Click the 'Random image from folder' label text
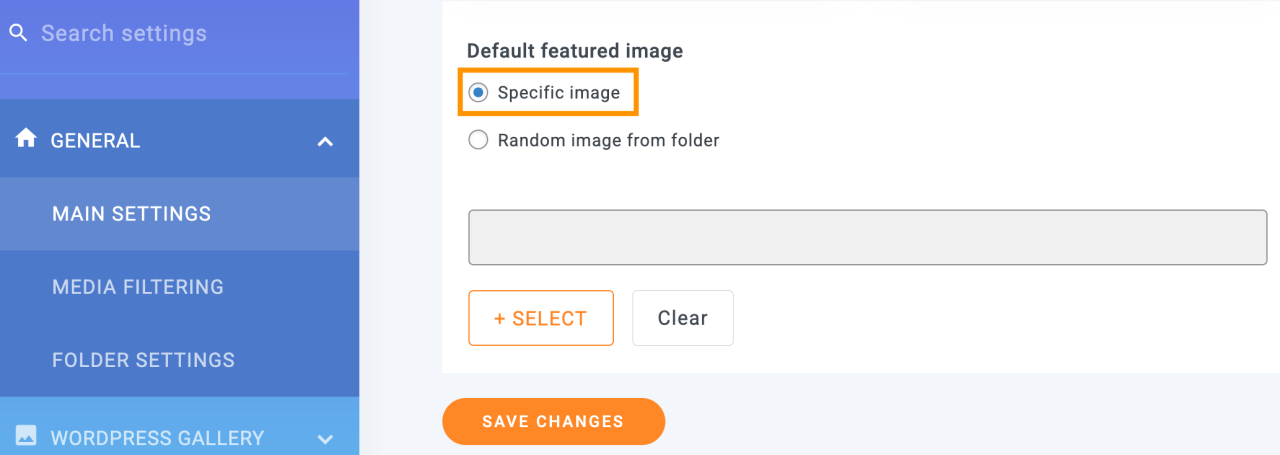Screen dimensions: 1280x455 pyautogui.click(x=608, y=140)
